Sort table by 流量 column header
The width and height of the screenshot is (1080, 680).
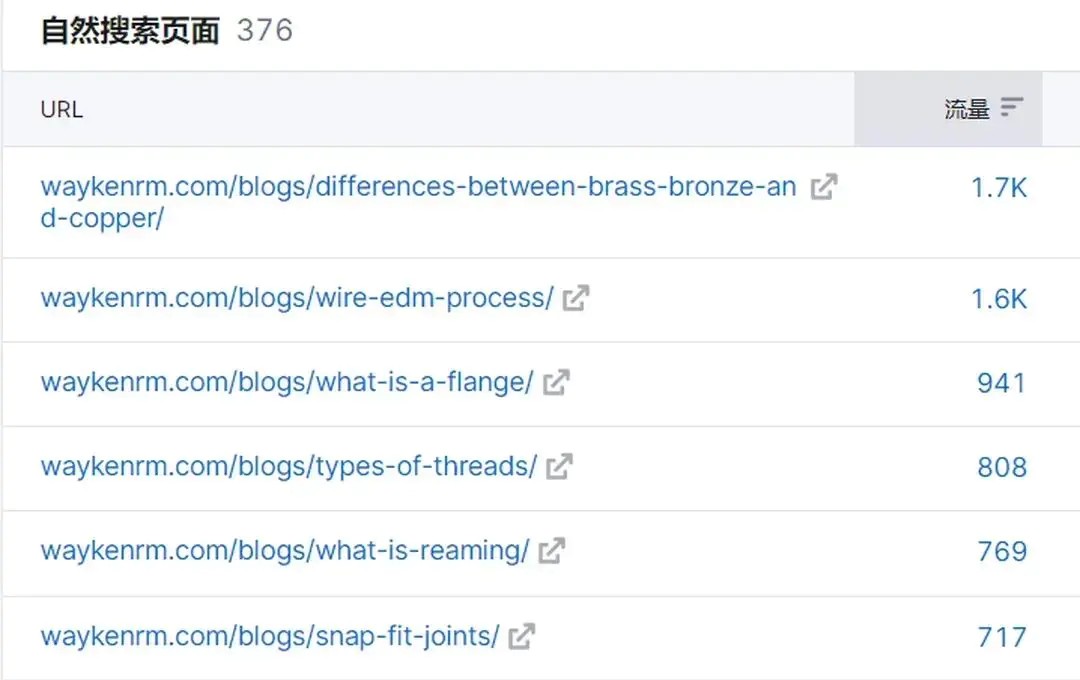click(x=966, y=110)
